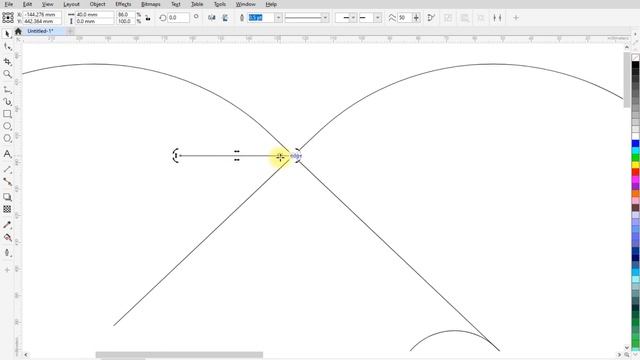This screenshot has width=640, height=360.
Task: Click the X position field
Action: pos(42,14)
